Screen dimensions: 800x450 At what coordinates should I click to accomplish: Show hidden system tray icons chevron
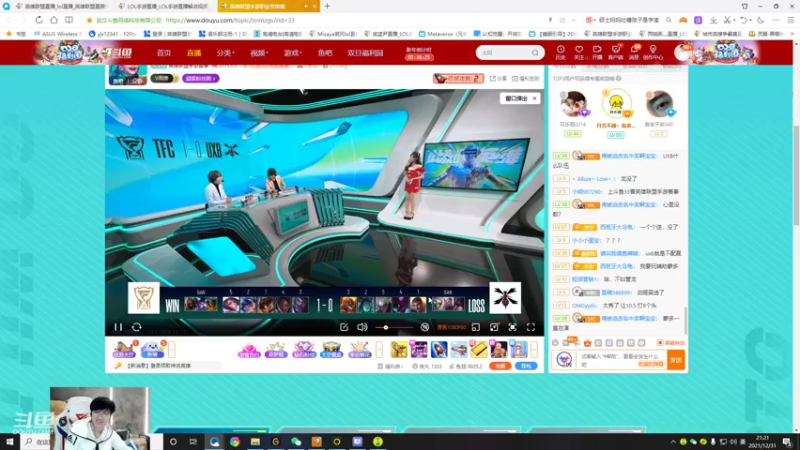point(673,442)
